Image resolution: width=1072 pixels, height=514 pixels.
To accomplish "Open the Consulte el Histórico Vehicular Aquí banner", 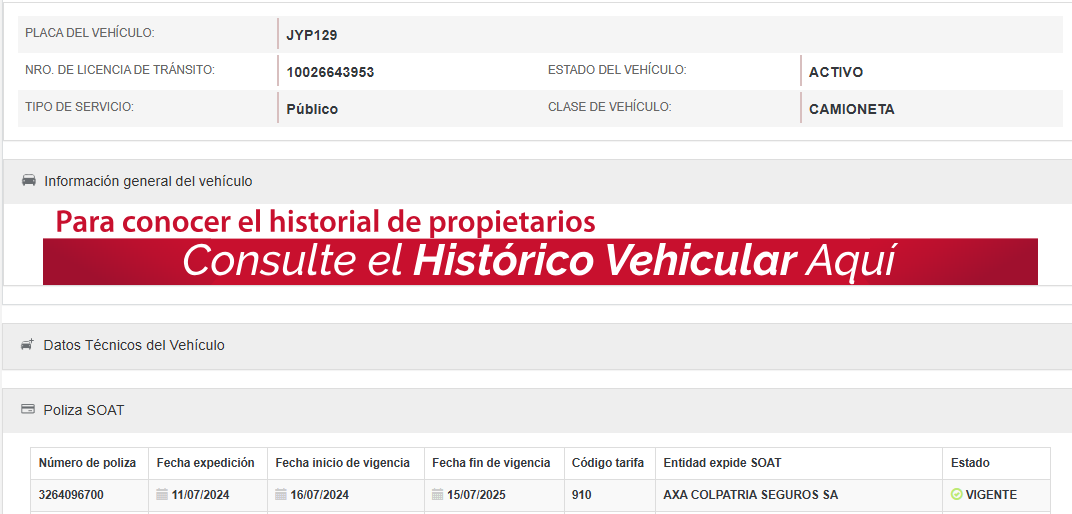I will [540, 261].
